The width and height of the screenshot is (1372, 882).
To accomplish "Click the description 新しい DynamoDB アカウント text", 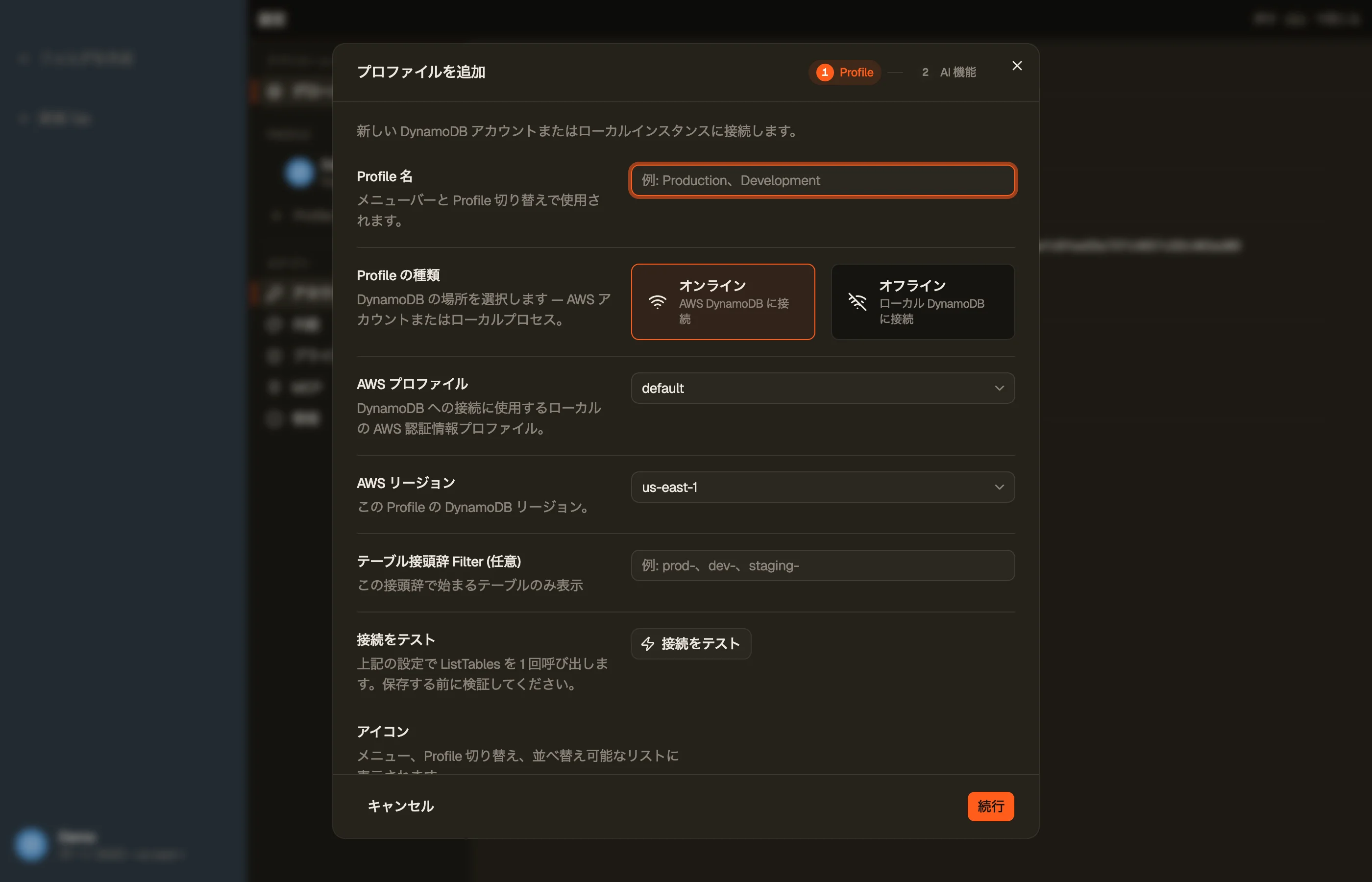I will [x=577, y=131].
